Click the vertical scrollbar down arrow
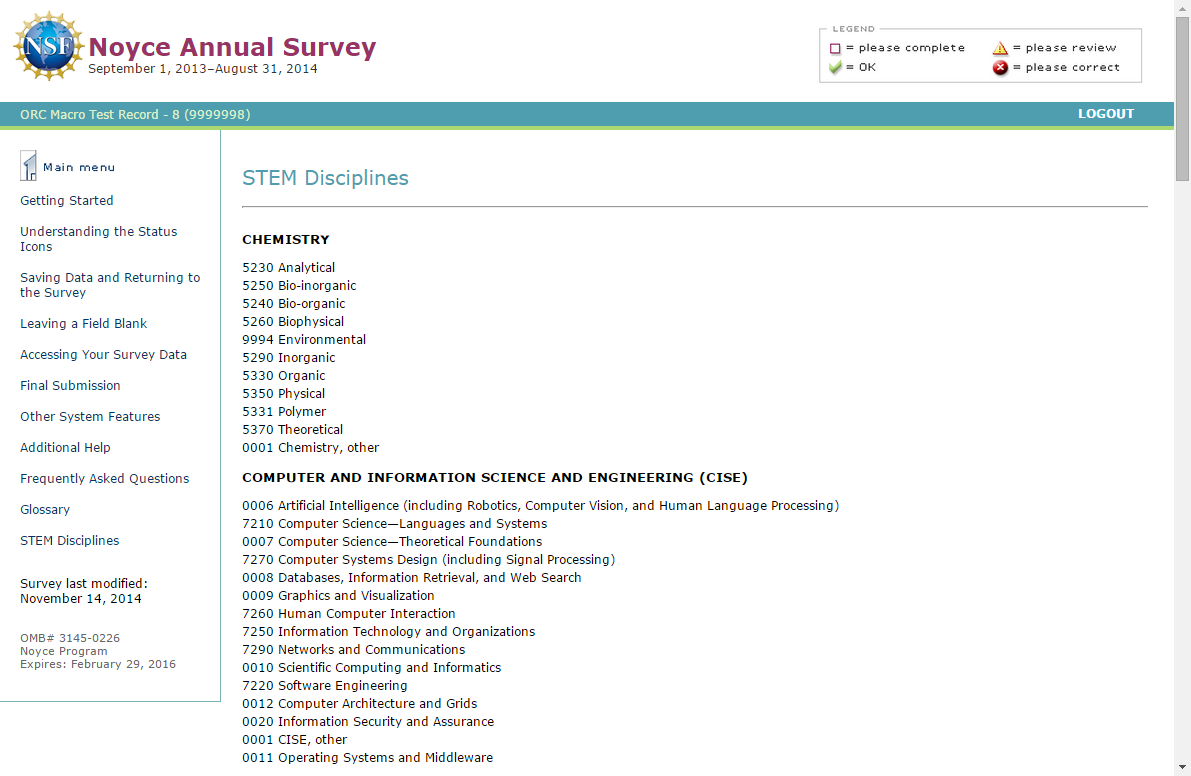The height and width of the screenshot is (776, 1191). coord(1182,767)
